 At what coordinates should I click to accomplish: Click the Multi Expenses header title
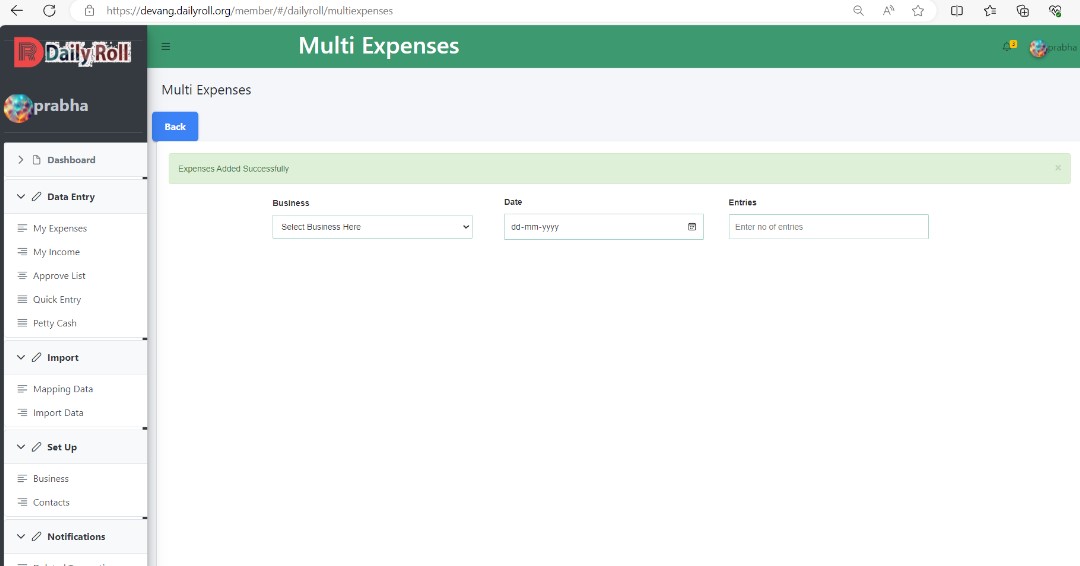click(379, 46)
